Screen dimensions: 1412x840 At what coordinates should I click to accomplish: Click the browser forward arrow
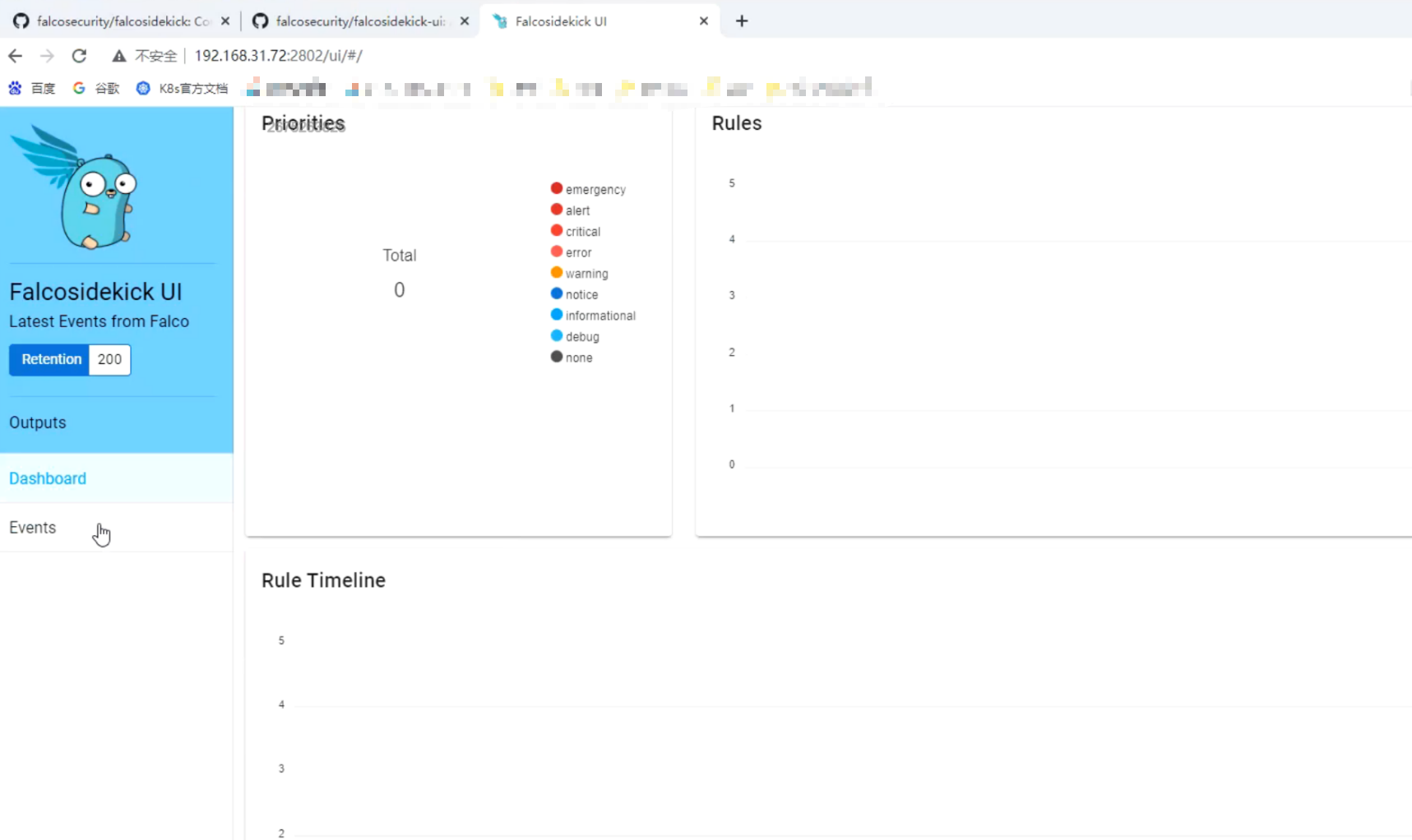[x=47, y=56]
